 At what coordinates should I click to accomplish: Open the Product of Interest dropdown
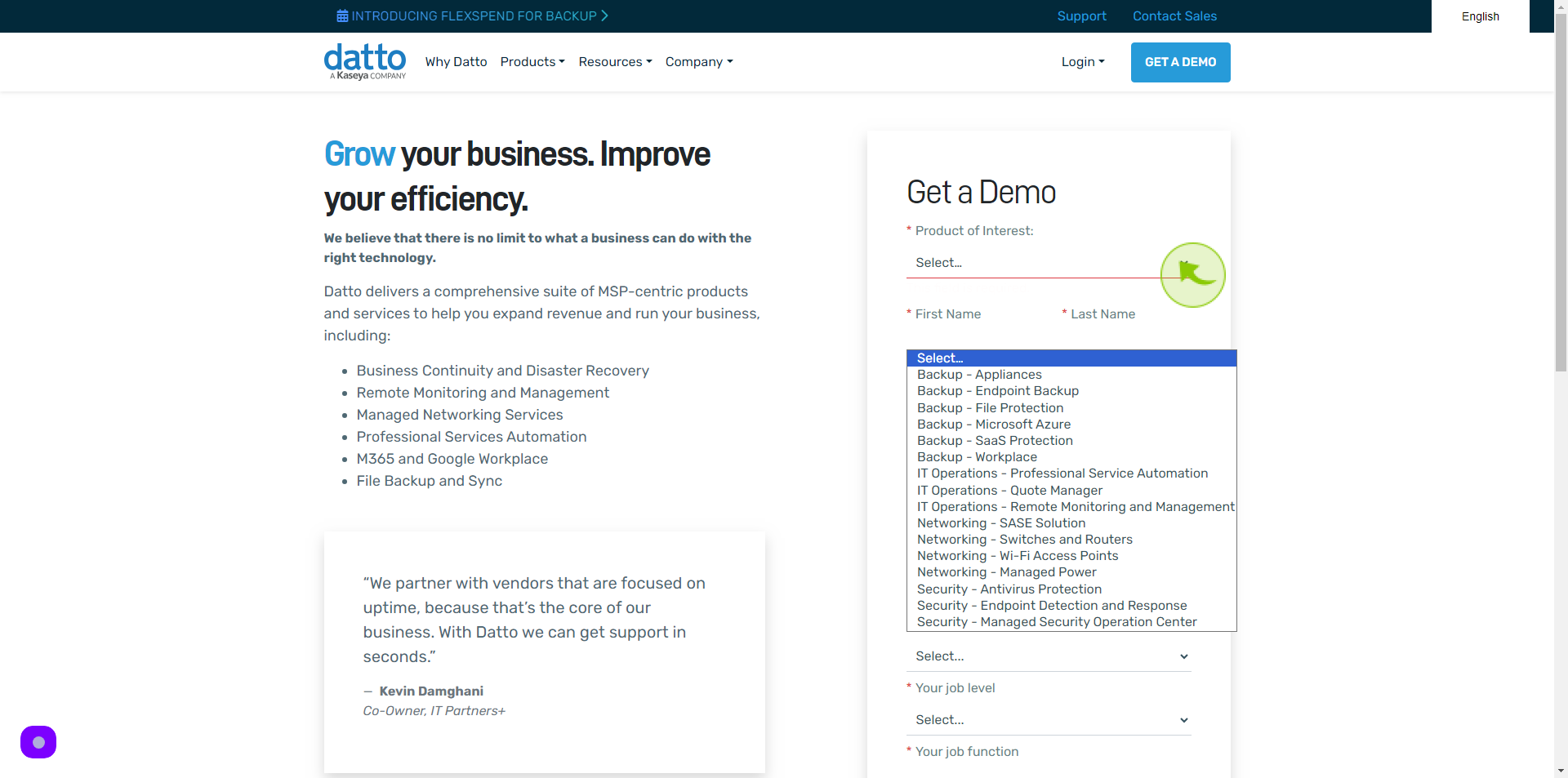[1049, 263]
